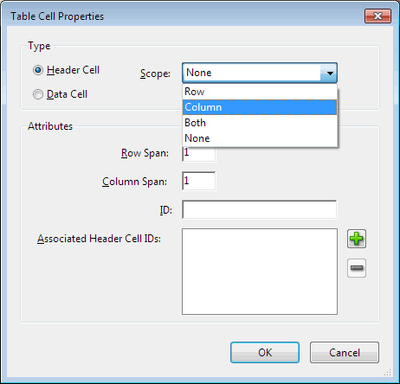
Task: Click the Scope combo box showing None
Action: click(260, 73)
